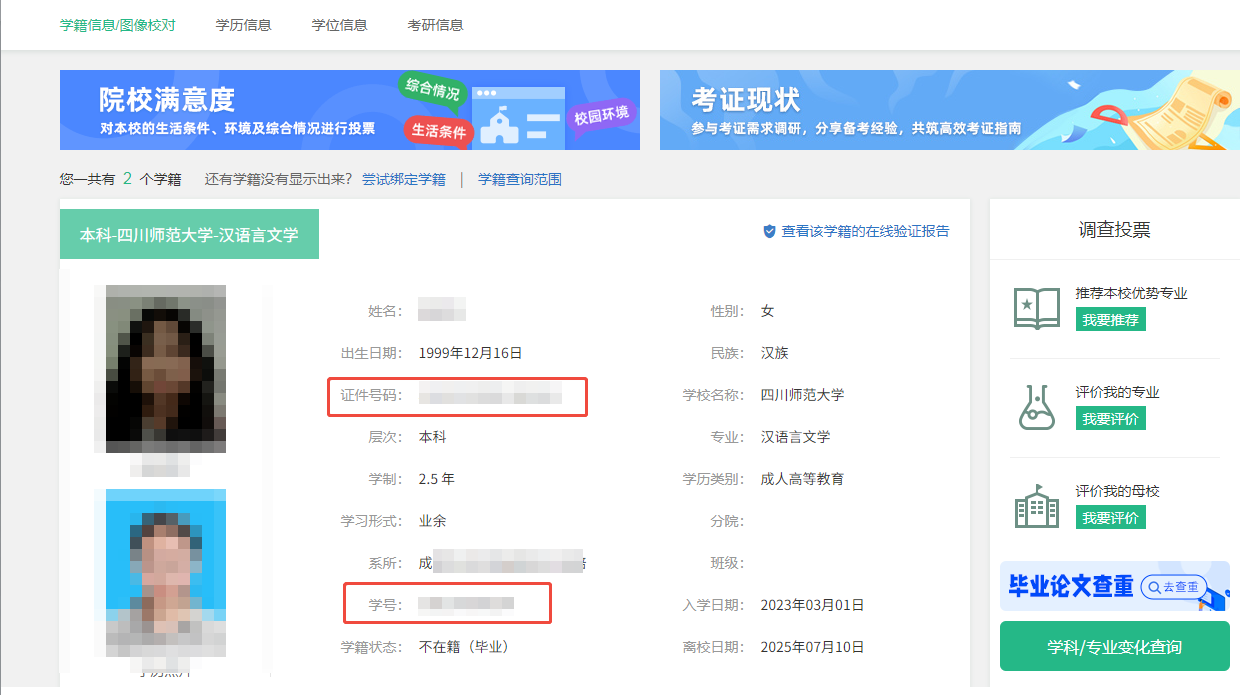View 查看该学籍的在线验证报告 link
Image resolution: width=1240 pixels, height=695 pixels.
pyautogui.click(x=865, y=231)
